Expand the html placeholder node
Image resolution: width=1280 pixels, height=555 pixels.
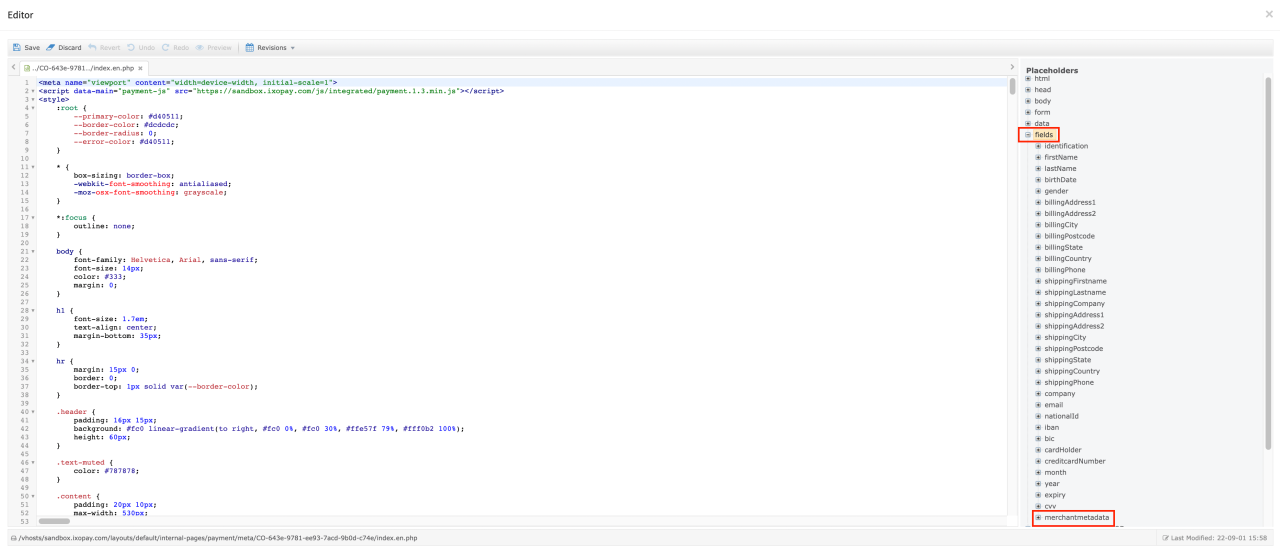click(x=1028, y=78)
